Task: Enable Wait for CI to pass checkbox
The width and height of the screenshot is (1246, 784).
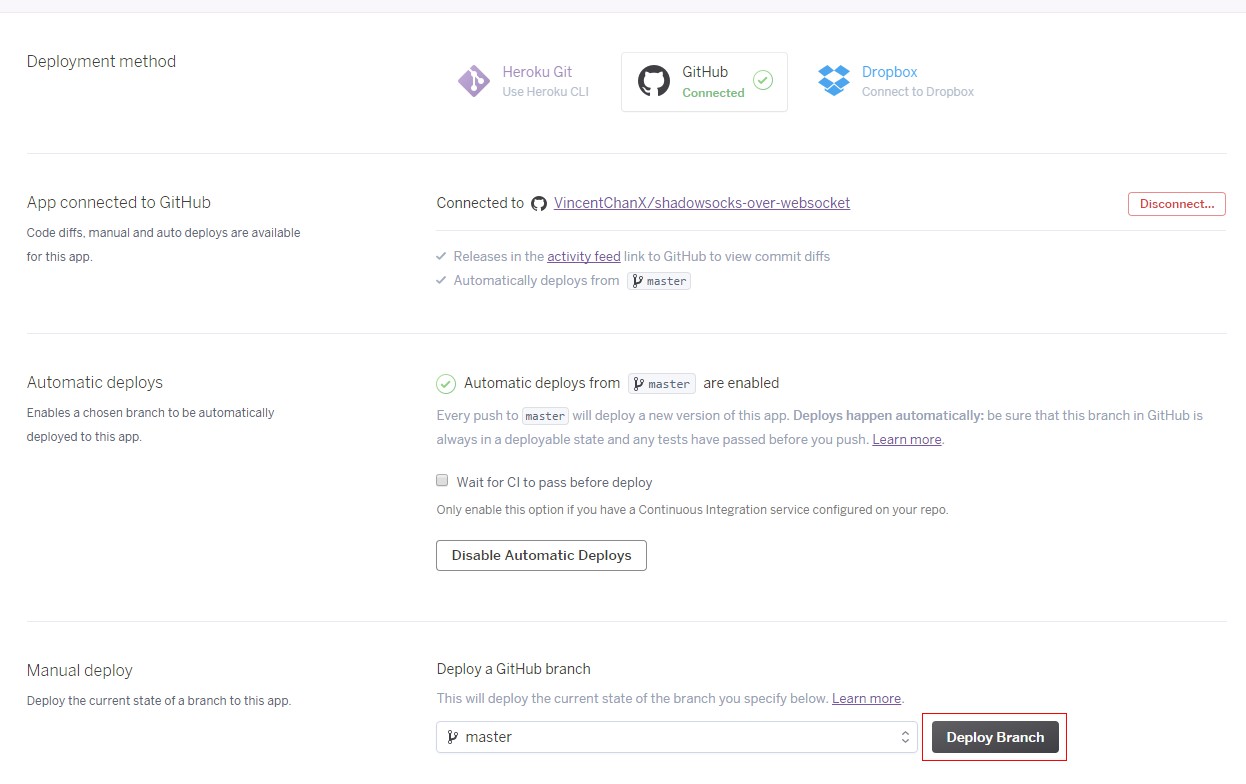Action: 442,481
